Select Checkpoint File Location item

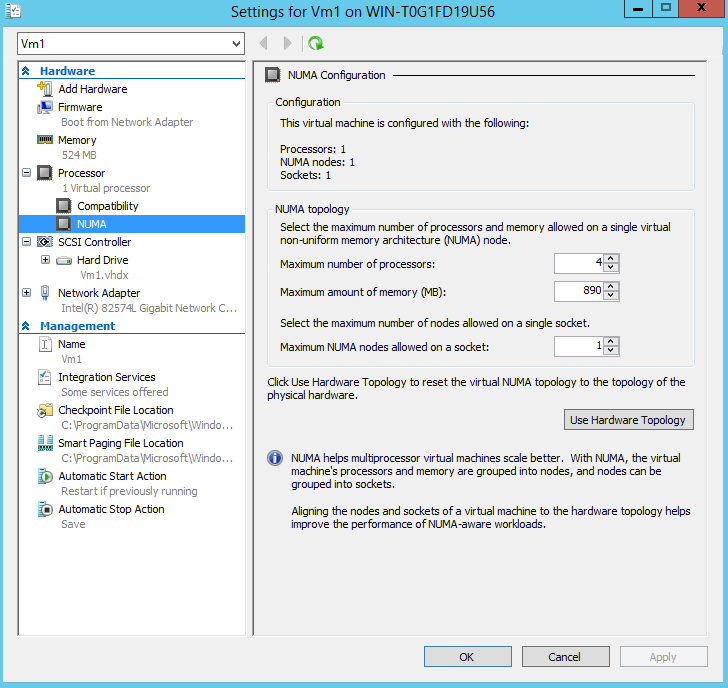click(116, 410)
